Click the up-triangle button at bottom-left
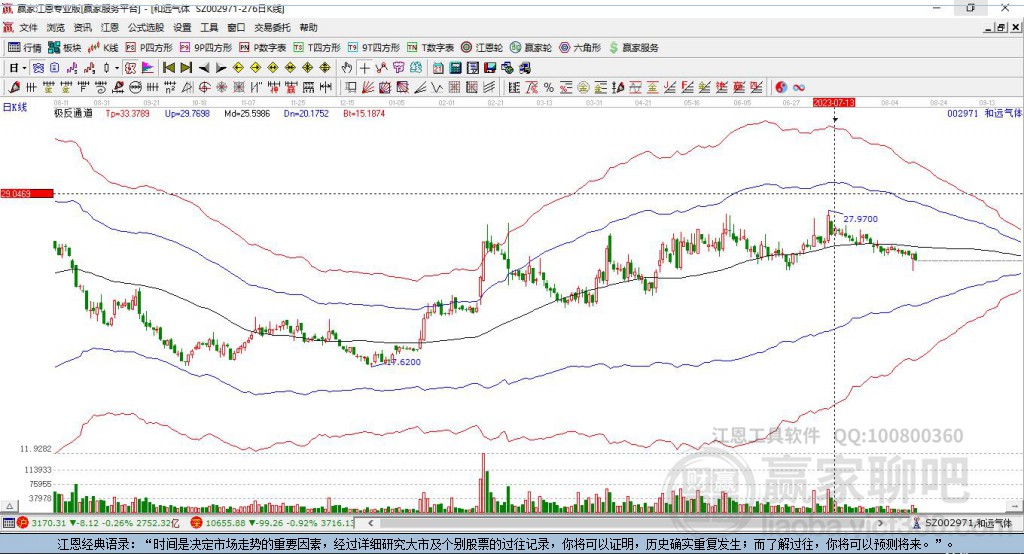This screenshot has width=1024, height=554. (9, 506)
